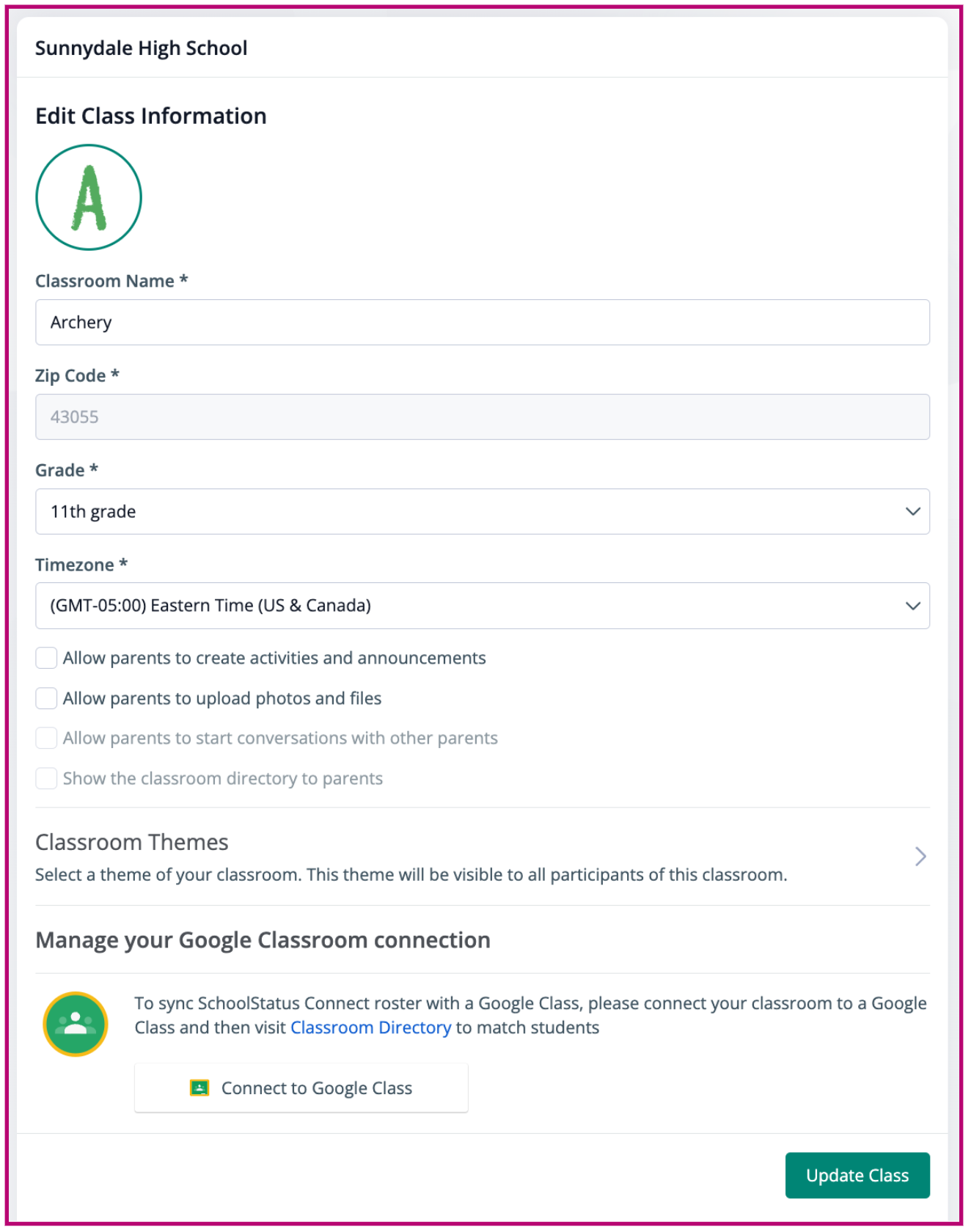Click the Classroom Themes right arrow

(920, 856)
